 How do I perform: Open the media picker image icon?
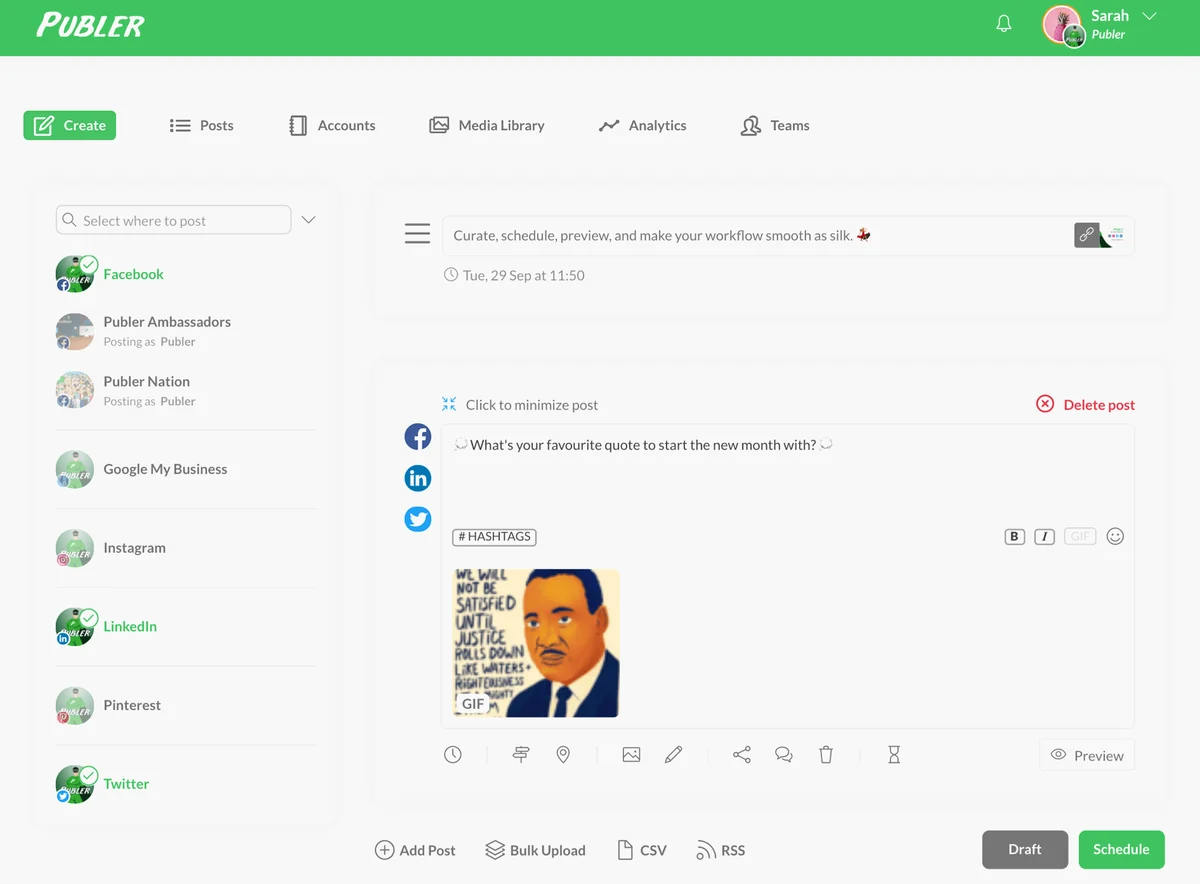click(x=631, y=754)
